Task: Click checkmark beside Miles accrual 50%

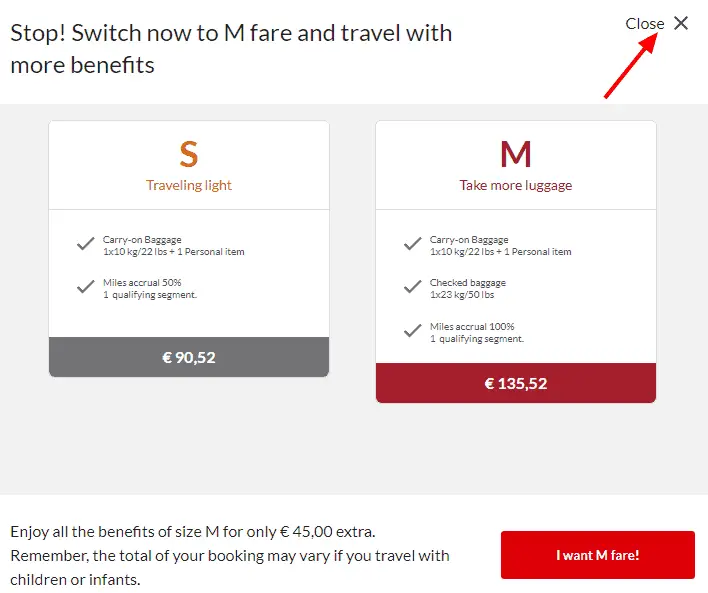Action: (x=86, y=287)
